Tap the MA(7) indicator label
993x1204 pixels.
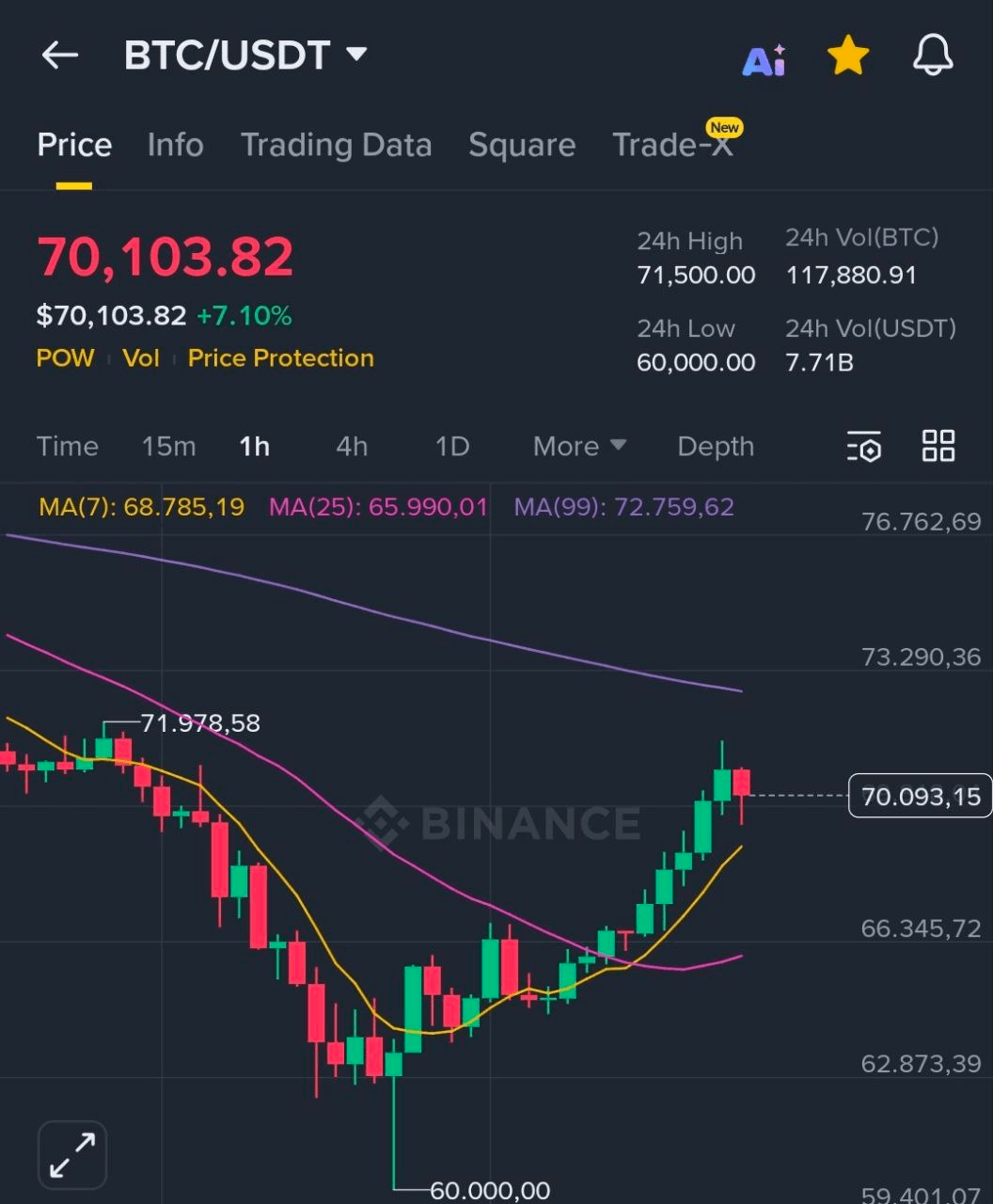click(x=141, y=508)
